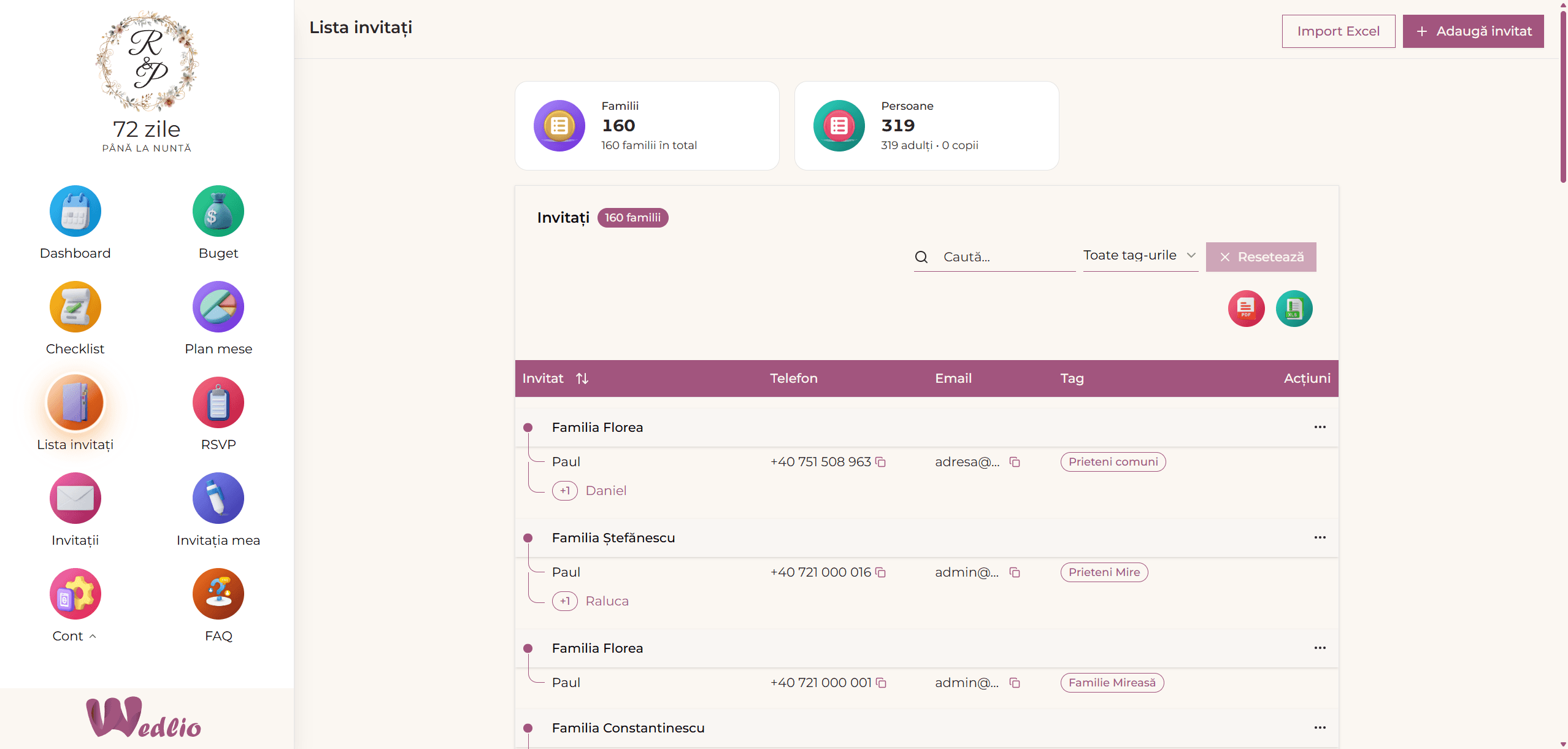Copy the adresa@... email of Paul
The height and width of the screenshot is (749, 1568).
tap(1015, 462)
